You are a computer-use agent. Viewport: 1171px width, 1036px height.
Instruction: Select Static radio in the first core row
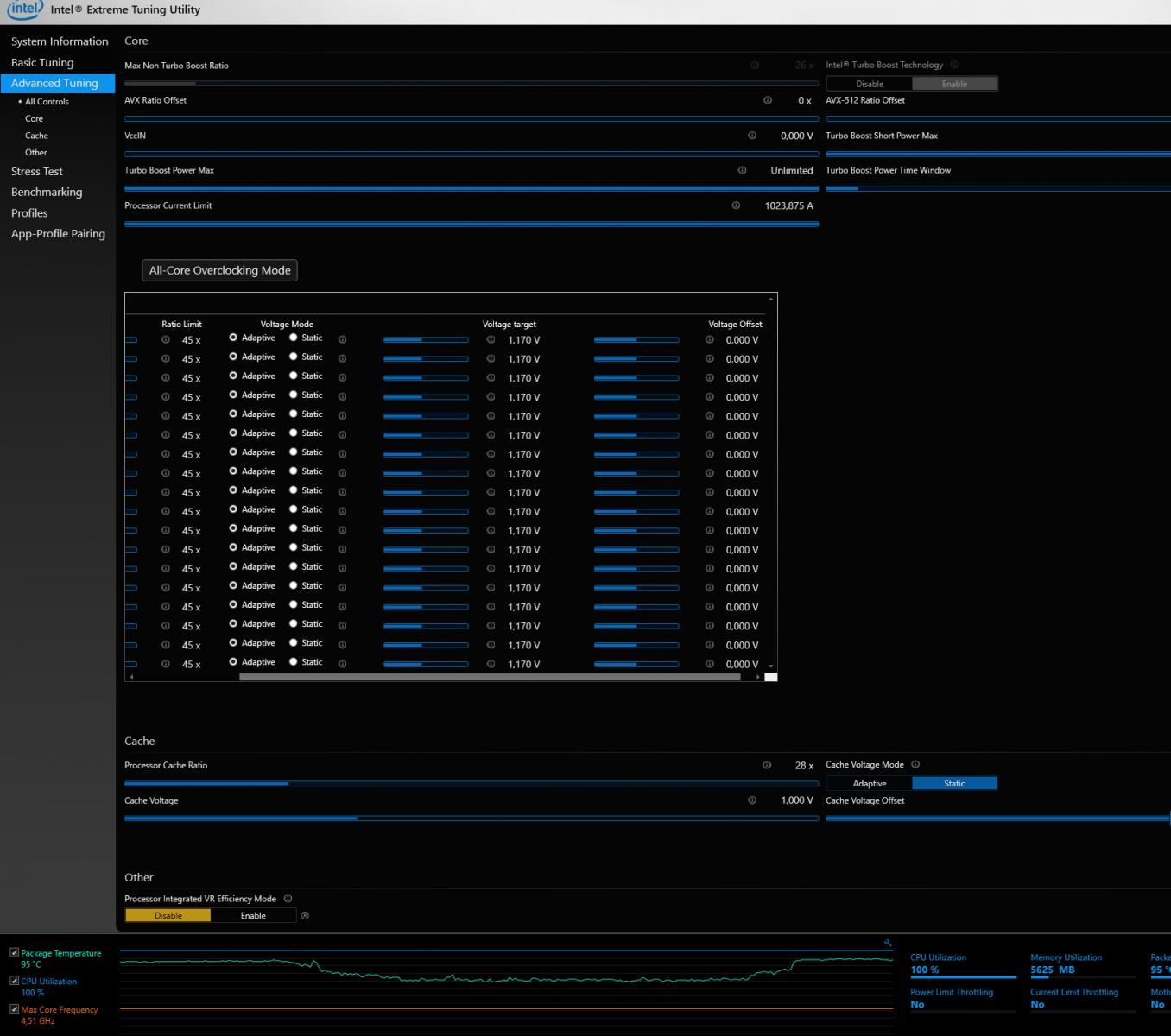click(x=294, y=338)
